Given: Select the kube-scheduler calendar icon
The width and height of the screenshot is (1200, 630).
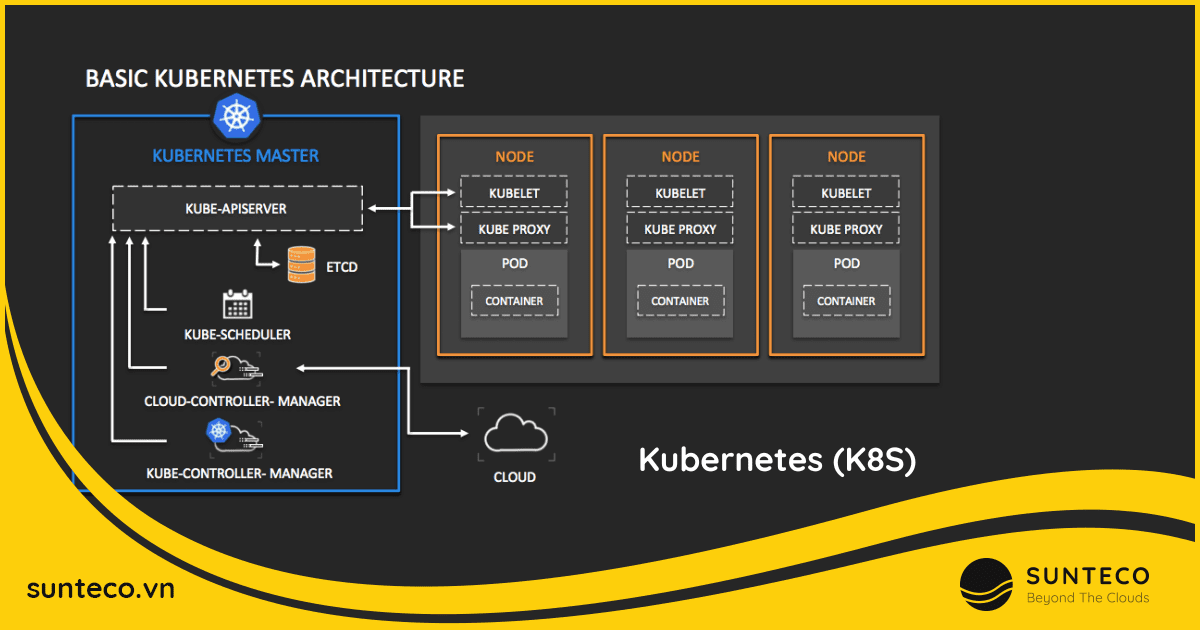Looking at the screenshot, I should tap(238, 304).
